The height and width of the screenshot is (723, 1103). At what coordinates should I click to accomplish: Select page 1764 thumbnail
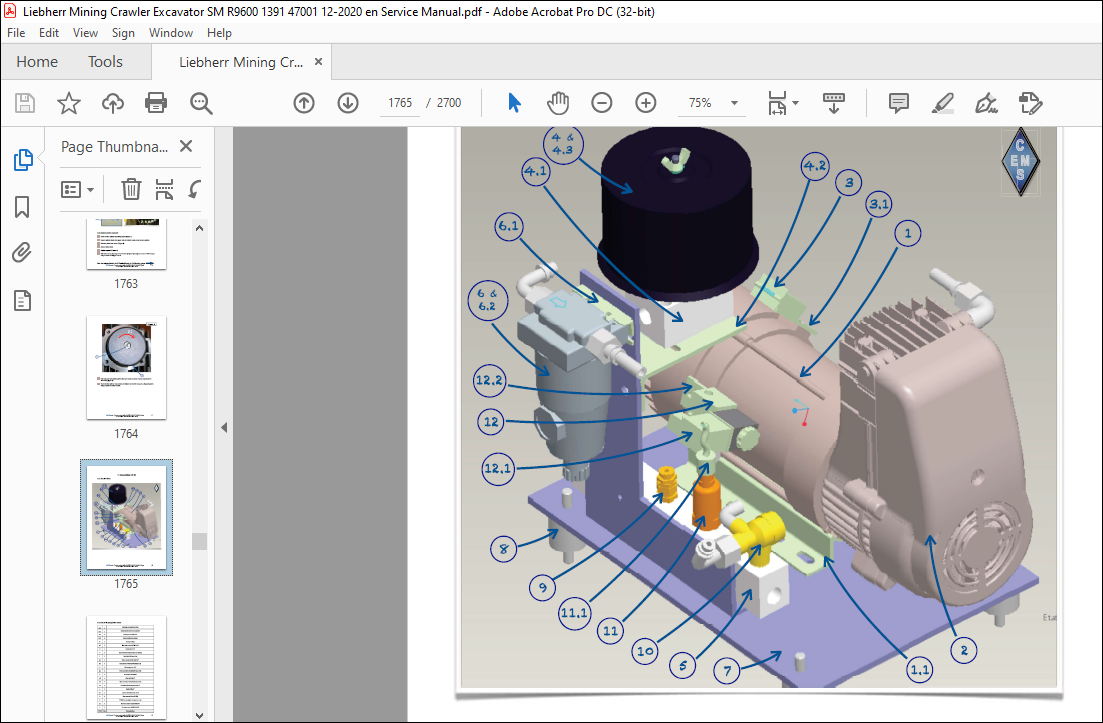click(x=126, y=368)
